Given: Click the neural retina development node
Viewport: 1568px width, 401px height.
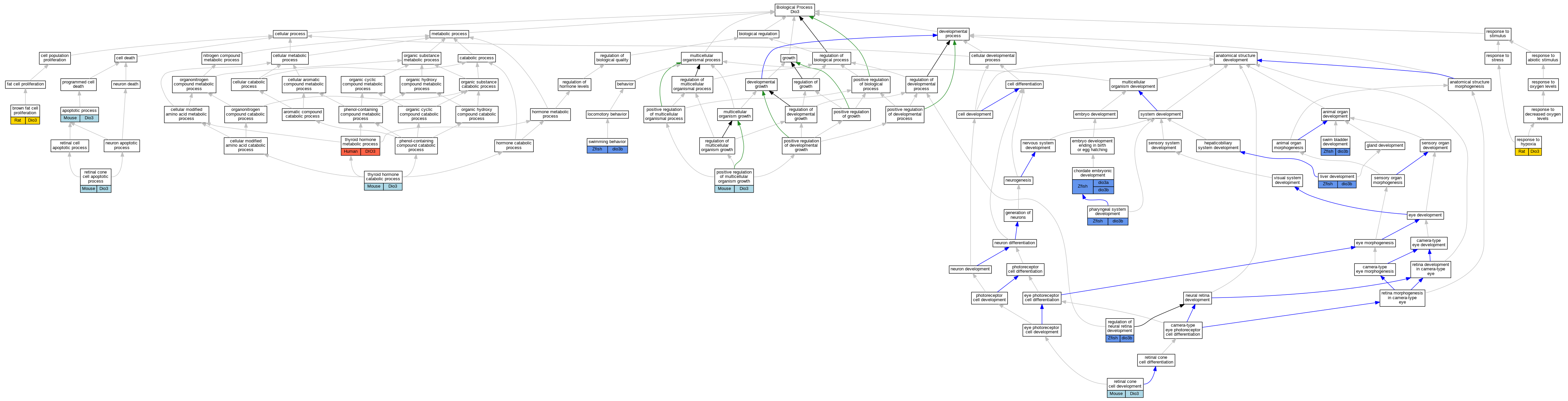Looking at the screenshot, I should tap(1197, 297).
